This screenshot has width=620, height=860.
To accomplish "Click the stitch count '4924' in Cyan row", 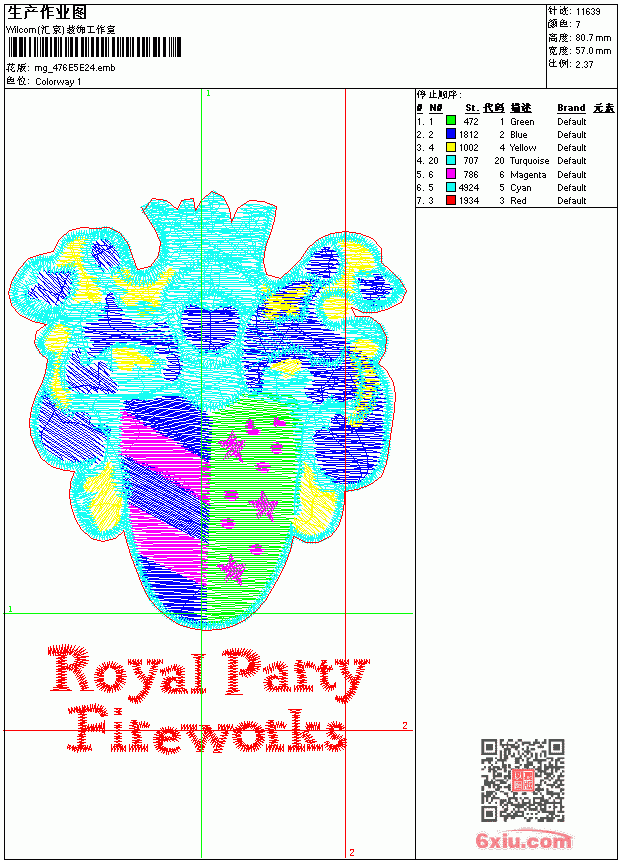I will pyautogui.click(x=469, y=188).
